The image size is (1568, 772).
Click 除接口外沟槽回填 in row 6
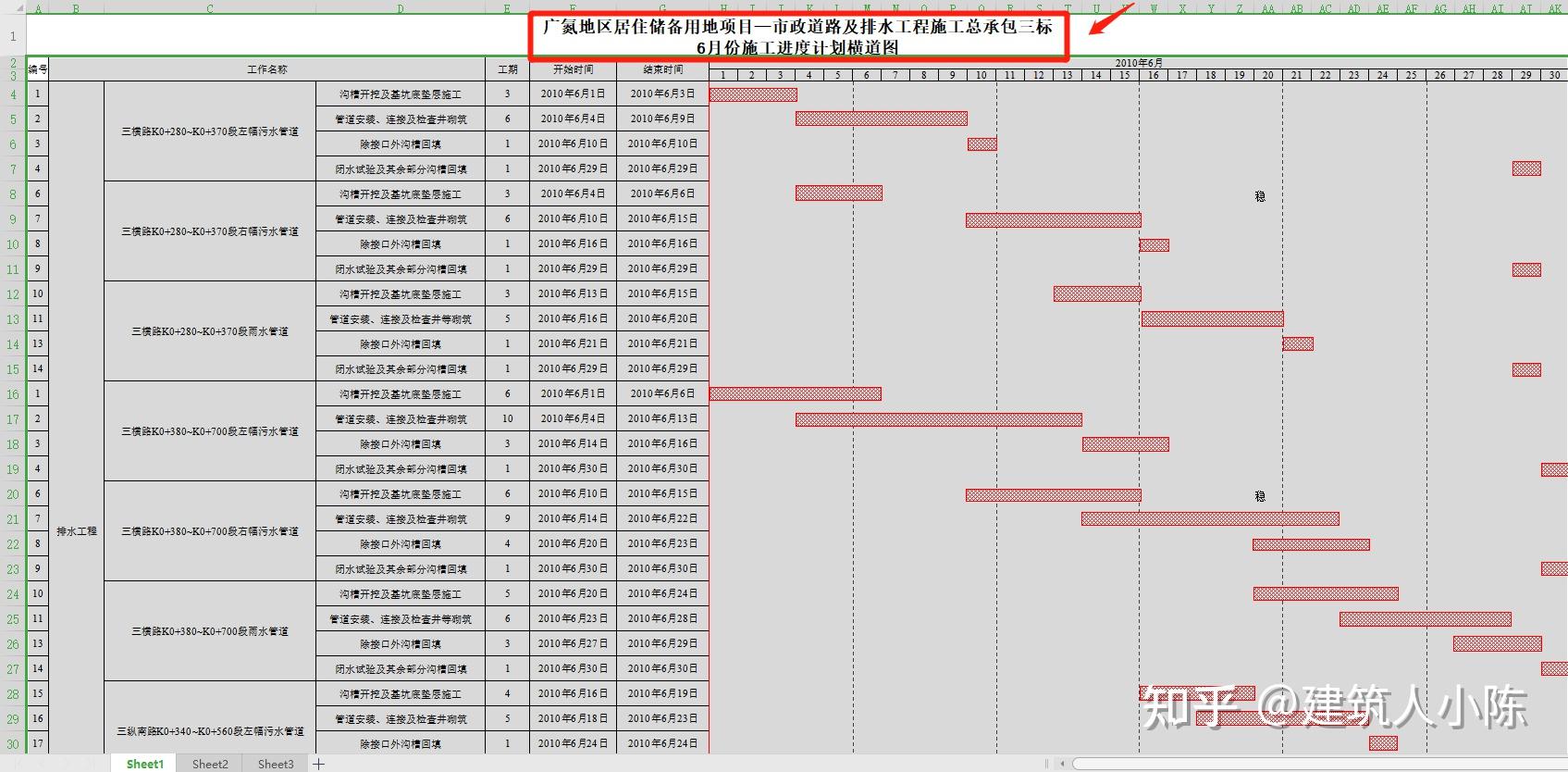click(401, 144)
